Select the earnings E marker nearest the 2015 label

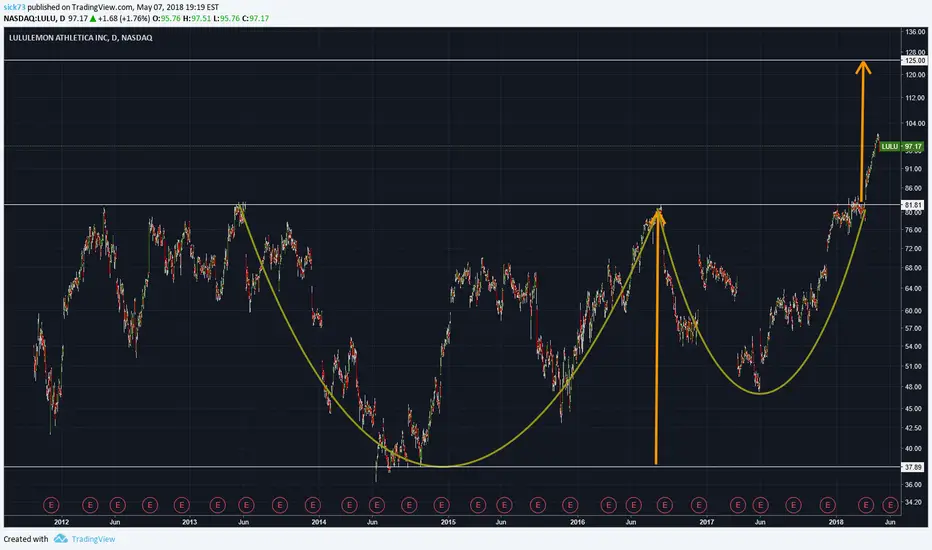441,505
